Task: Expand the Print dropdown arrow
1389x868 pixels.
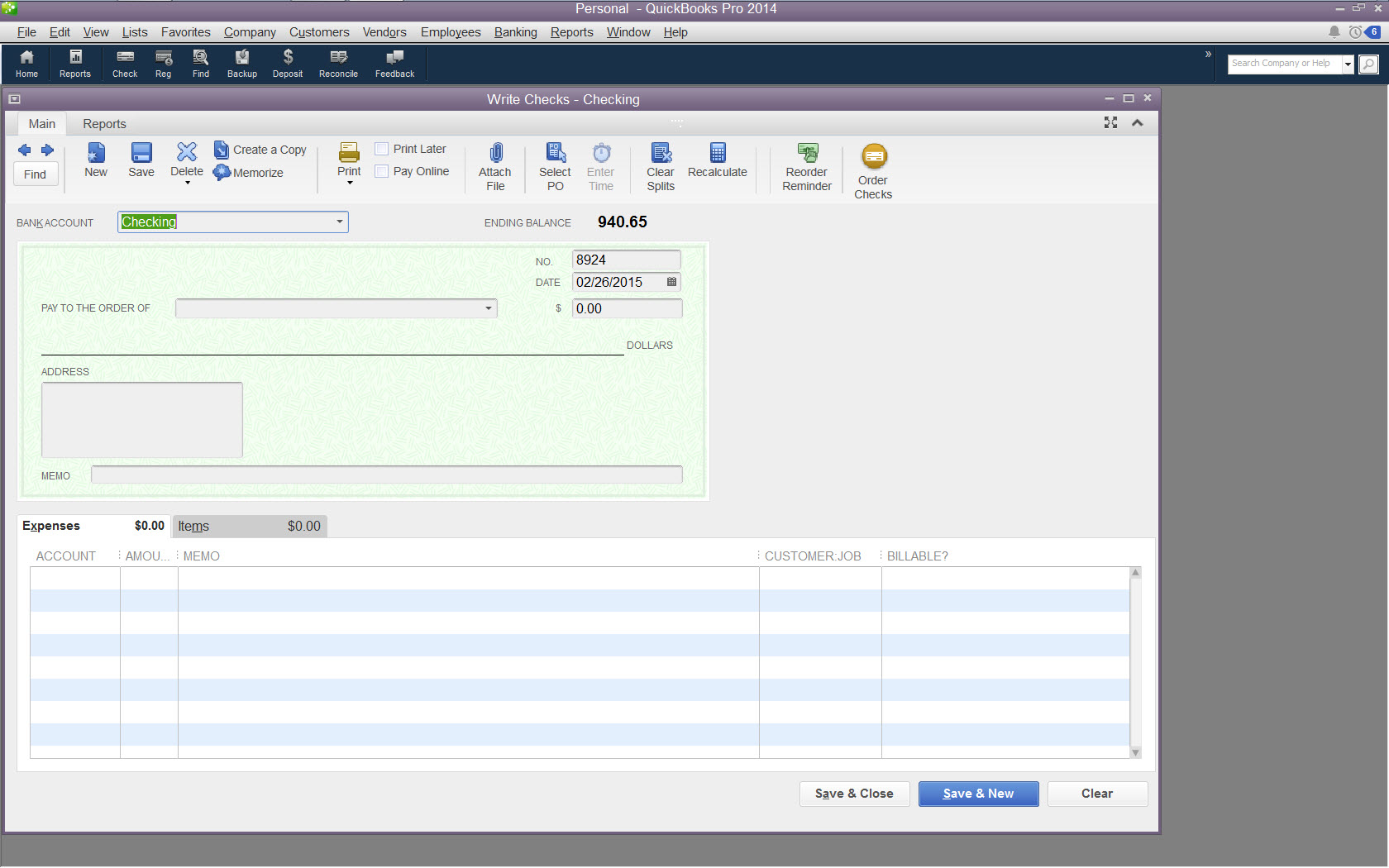Action: point(350,183)
